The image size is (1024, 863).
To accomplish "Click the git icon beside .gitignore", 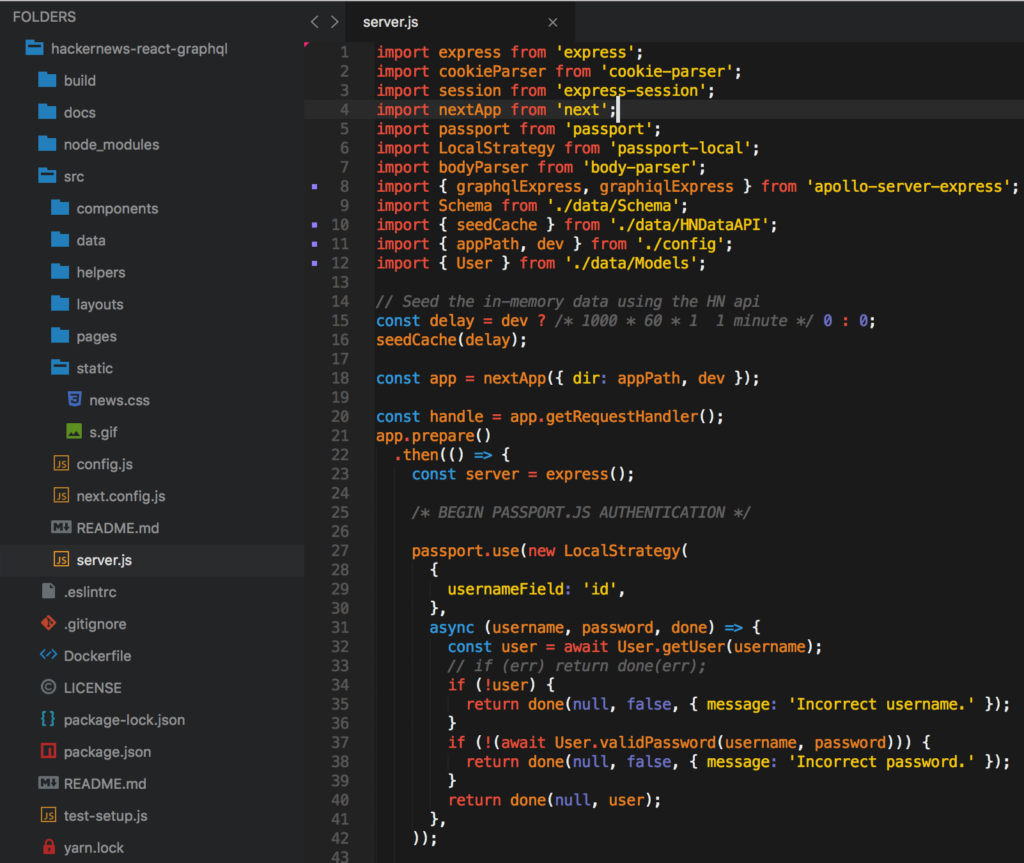I will (x=47, y=623).
